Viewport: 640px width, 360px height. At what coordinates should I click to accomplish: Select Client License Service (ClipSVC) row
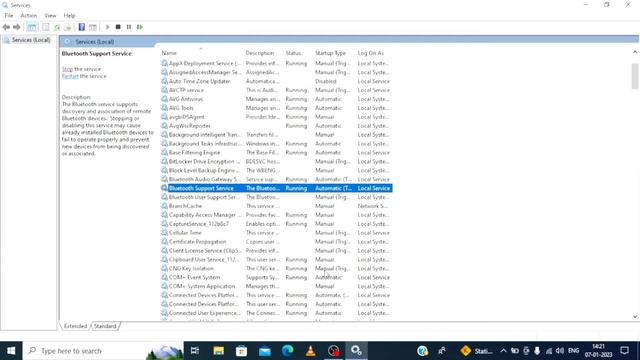click(276, 251)
